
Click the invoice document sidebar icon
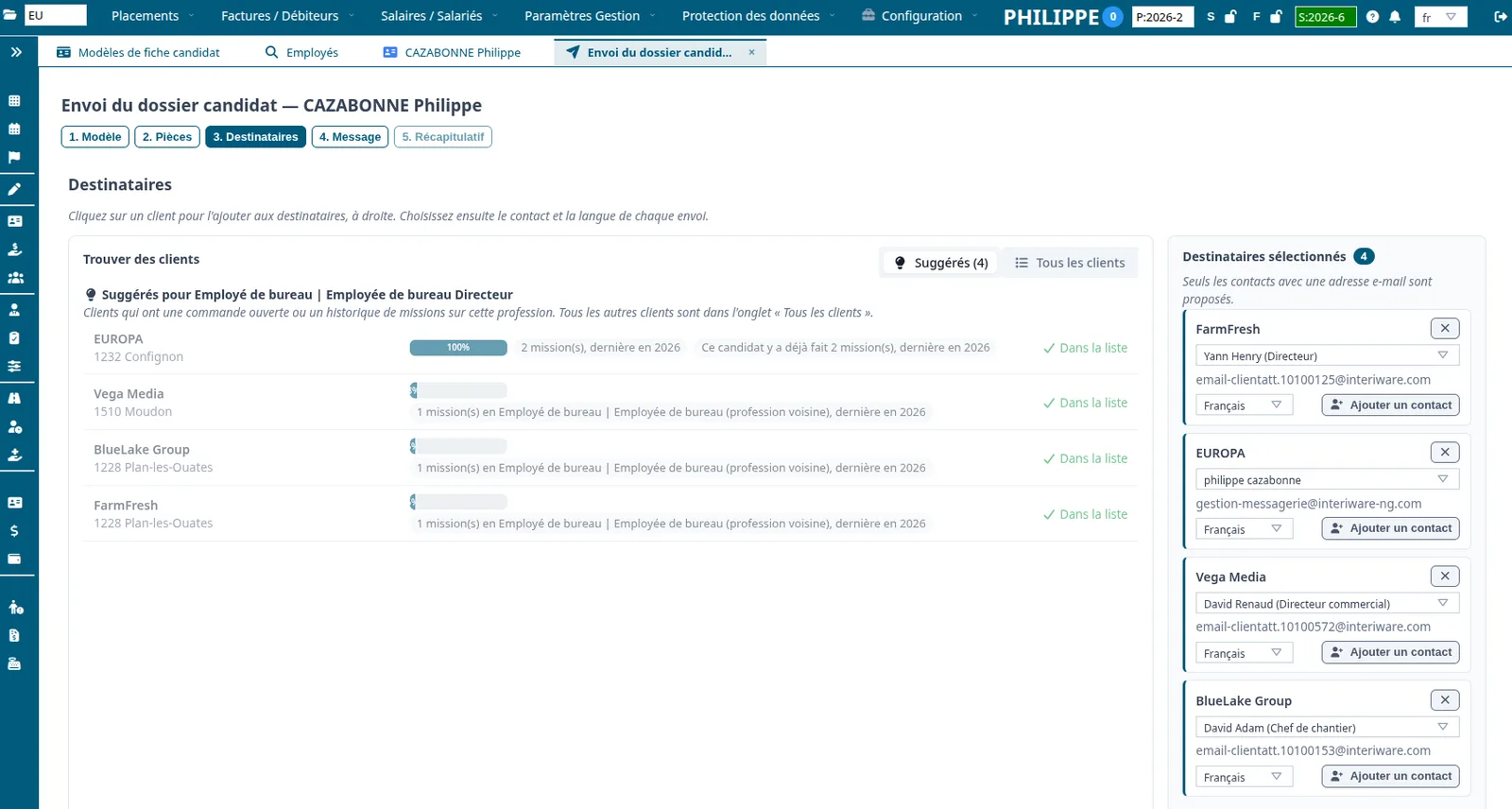(x=14, y=635)
